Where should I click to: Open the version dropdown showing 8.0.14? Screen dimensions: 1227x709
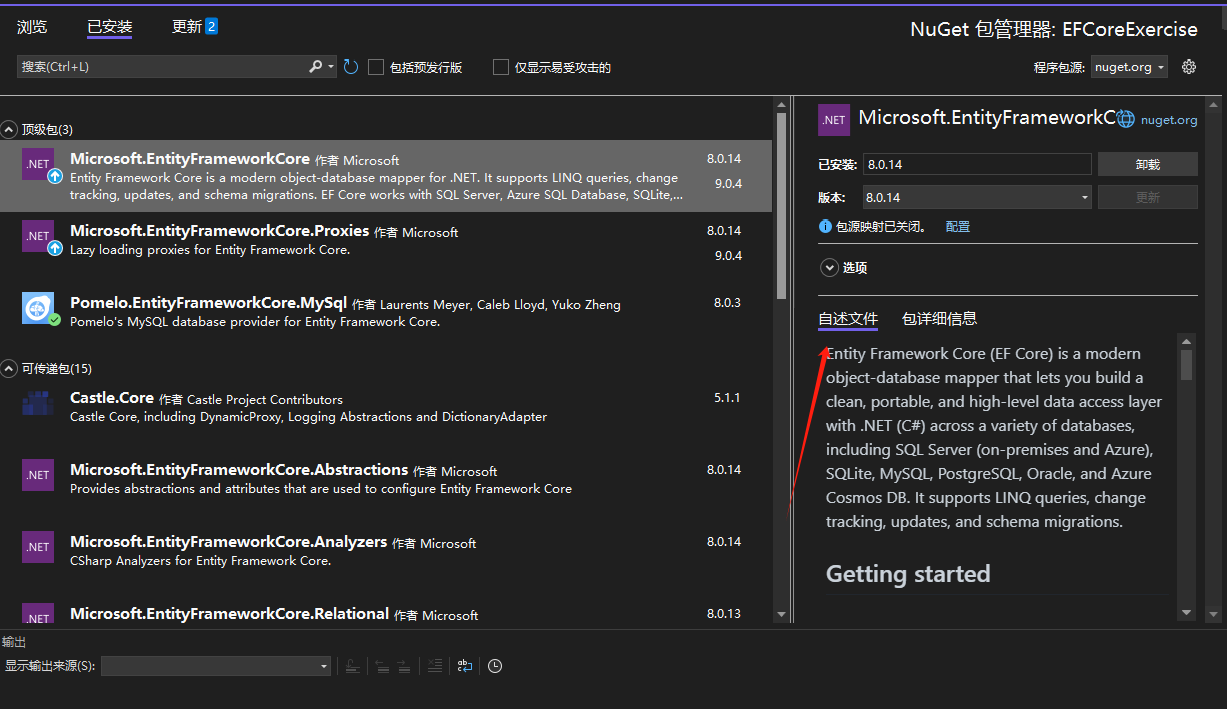(1084, 197)
